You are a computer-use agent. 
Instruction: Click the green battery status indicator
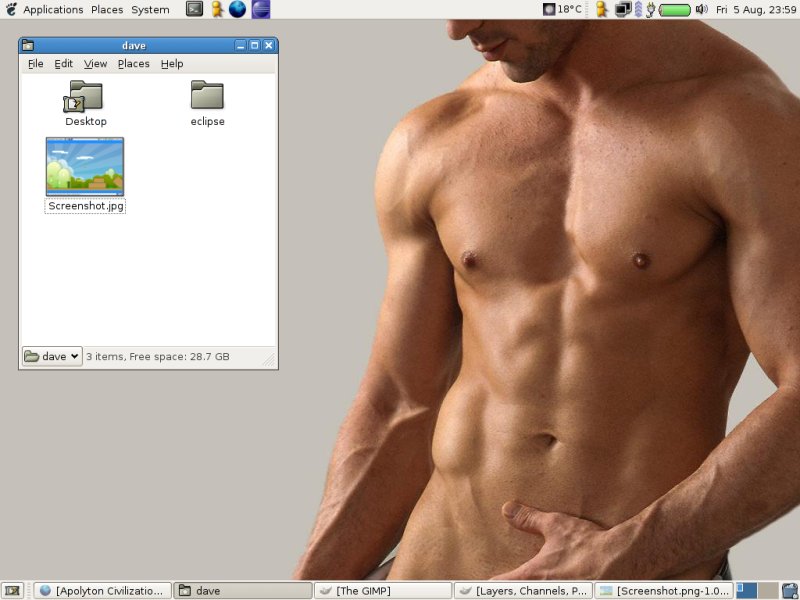pos(675,9)
